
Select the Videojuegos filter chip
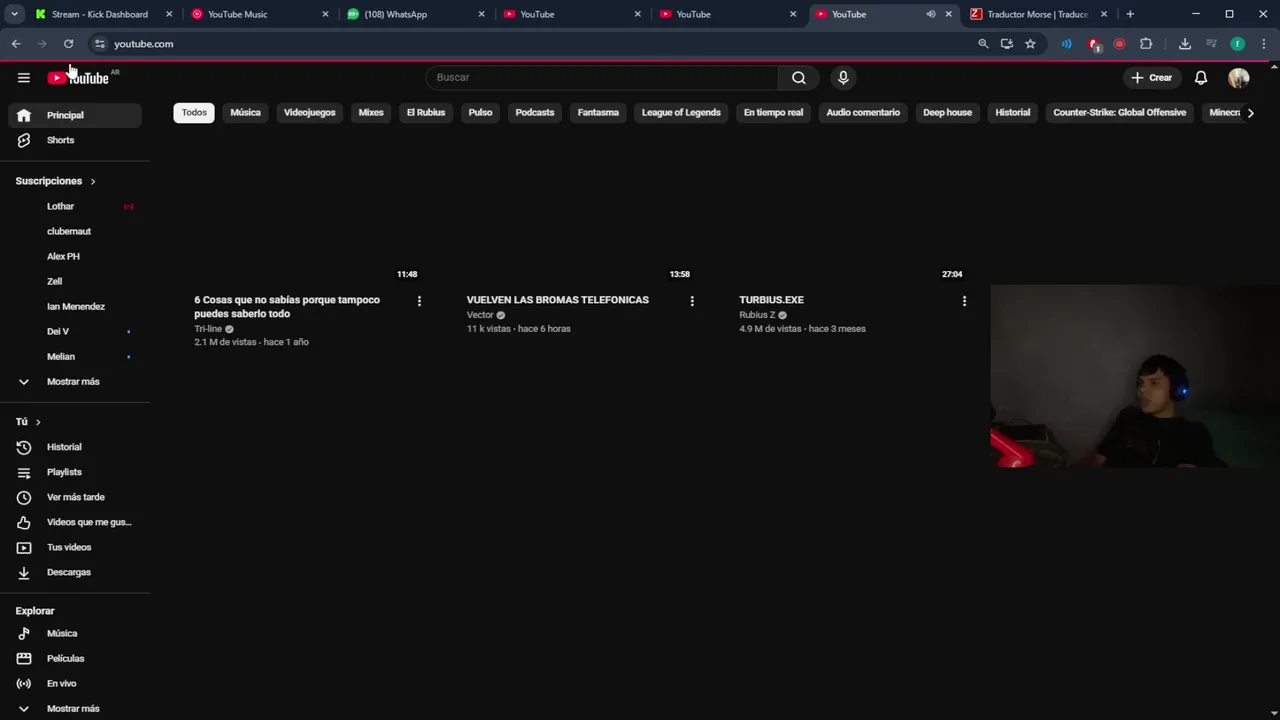309,113
